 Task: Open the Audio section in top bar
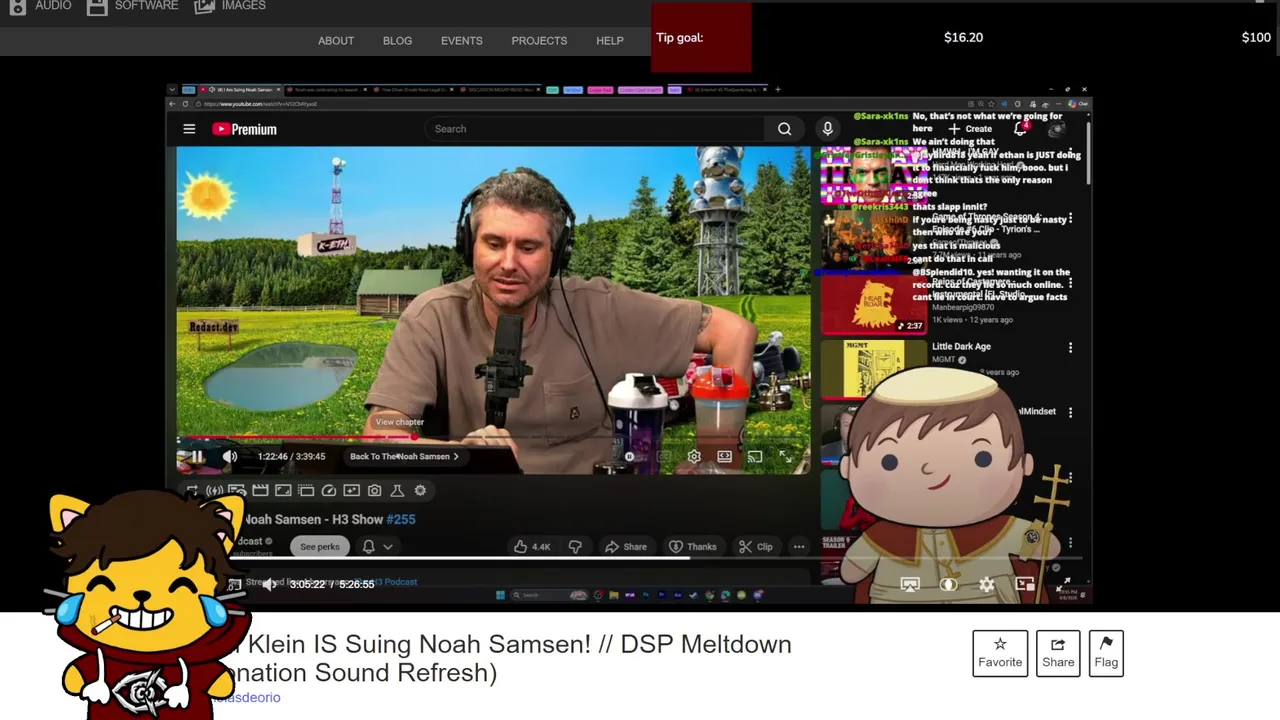(40, 6)
